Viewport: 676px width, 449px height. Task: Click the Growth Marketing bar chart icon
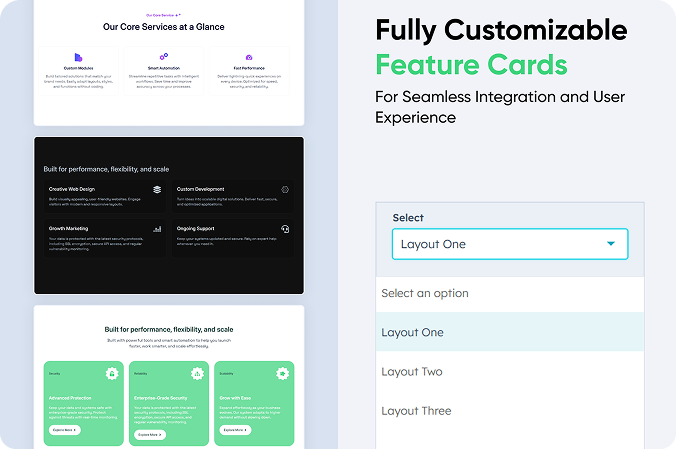157,229
